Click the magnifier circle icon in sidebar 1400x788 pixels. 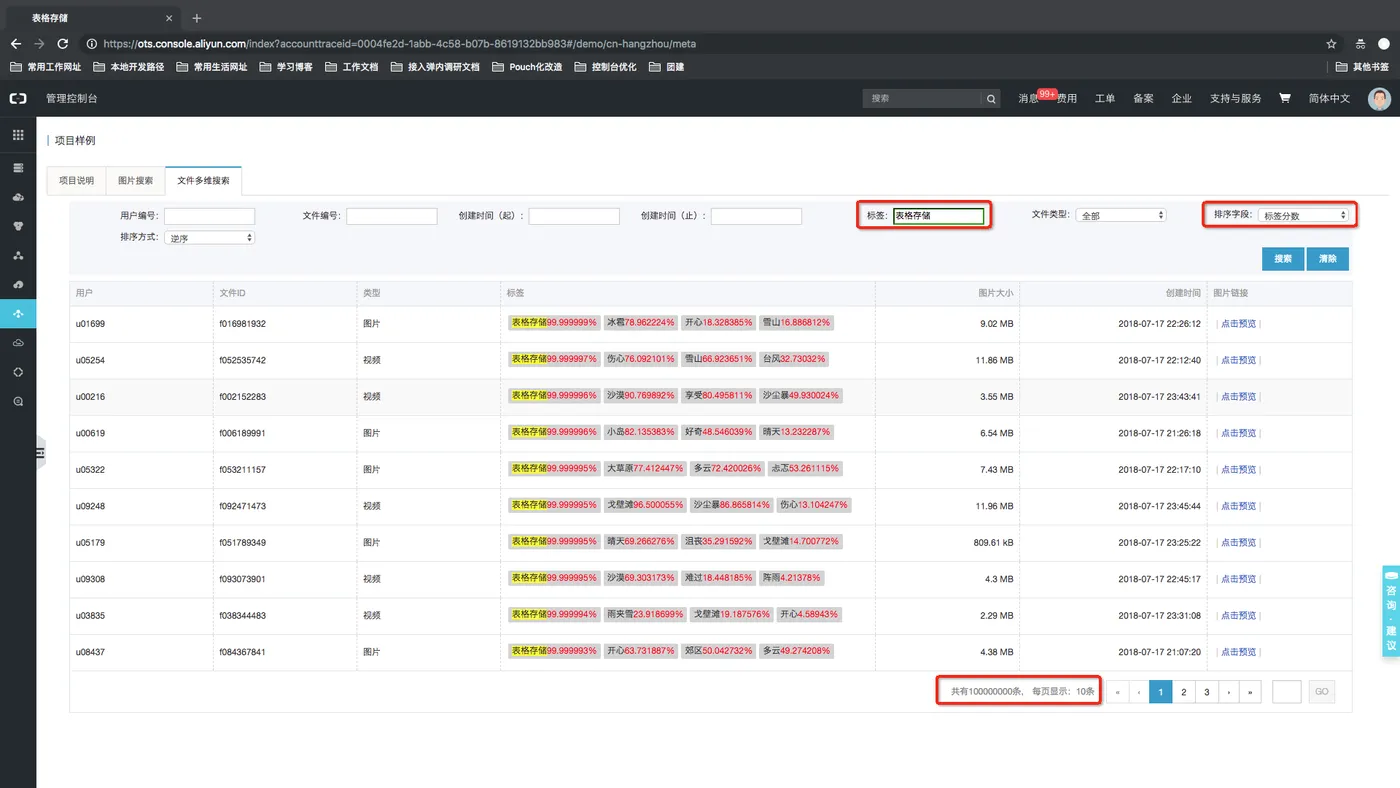18,401
